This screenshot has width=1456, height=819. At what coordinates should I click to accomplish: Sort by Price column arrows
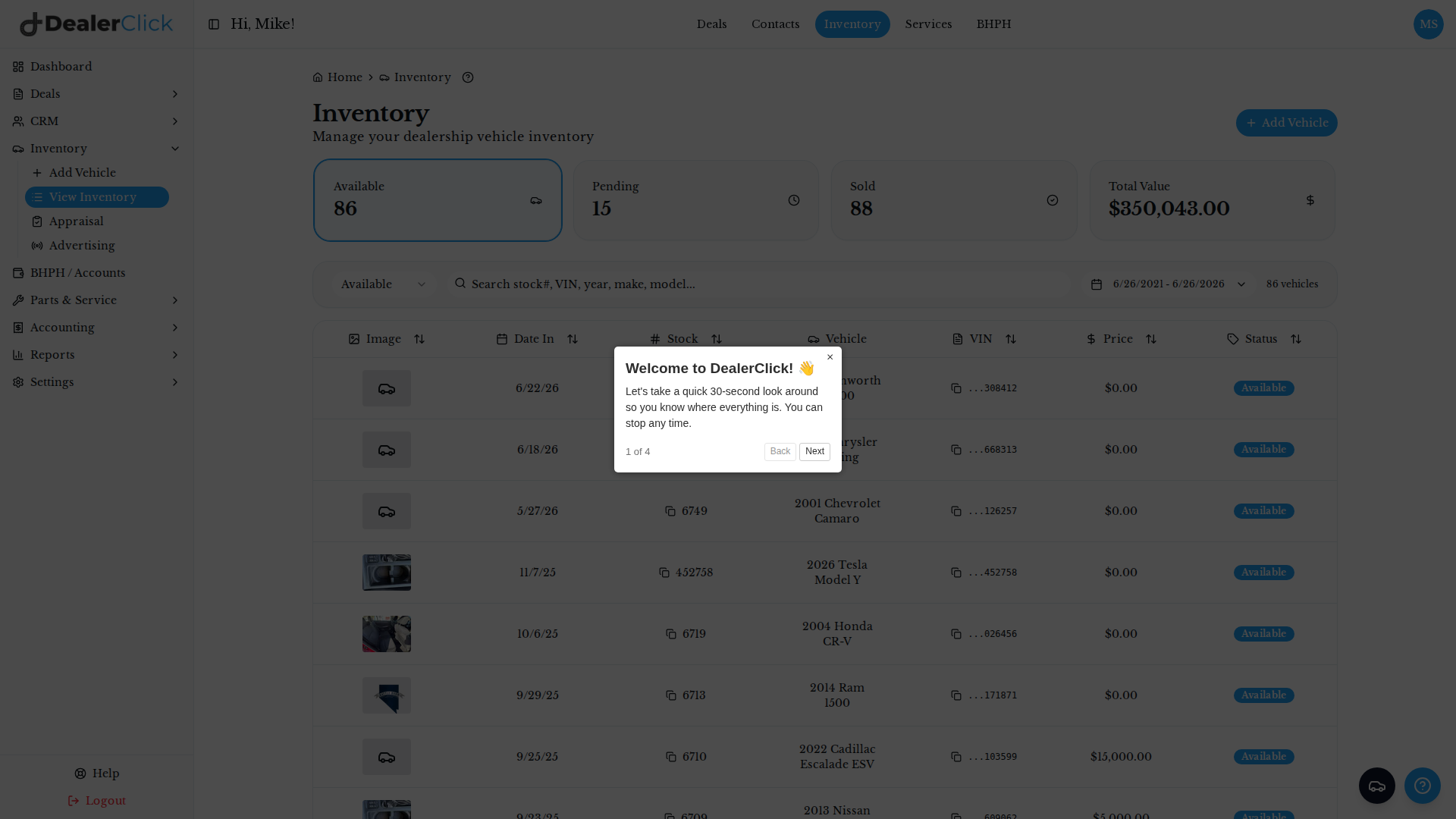[x=1151, y=339]
